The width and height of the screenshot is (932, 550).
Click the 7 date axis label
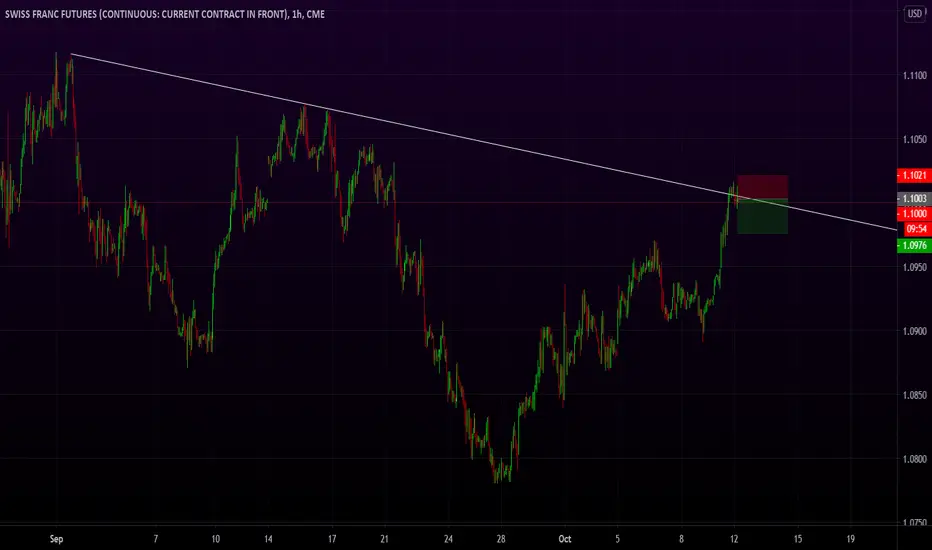pos(156,539)
